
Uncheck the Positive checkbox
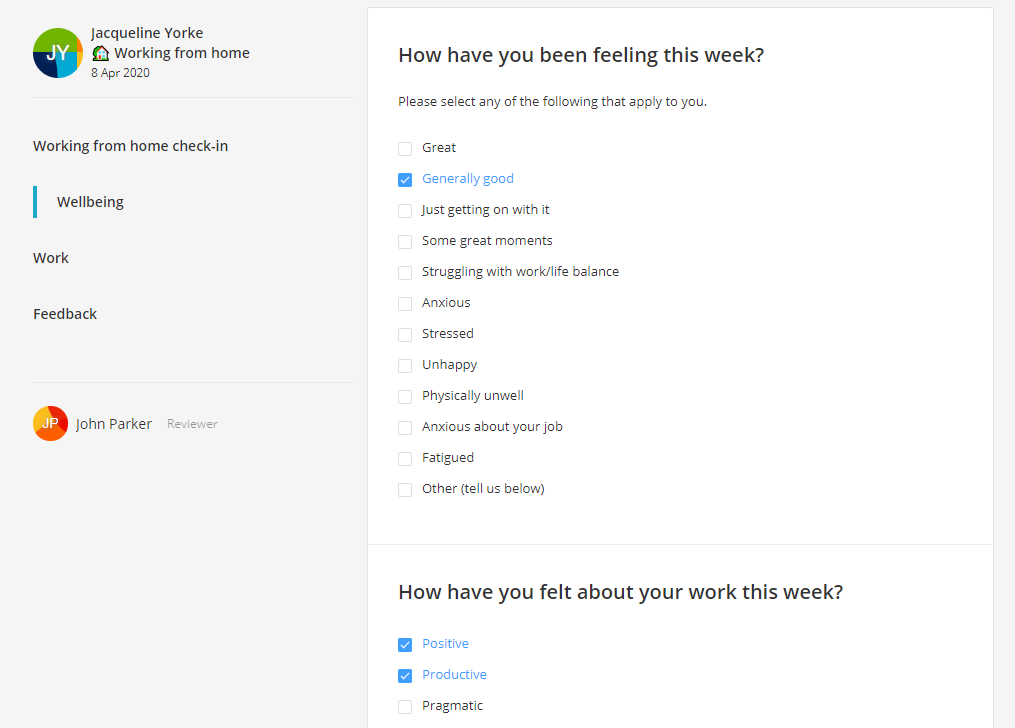[405, 645]
